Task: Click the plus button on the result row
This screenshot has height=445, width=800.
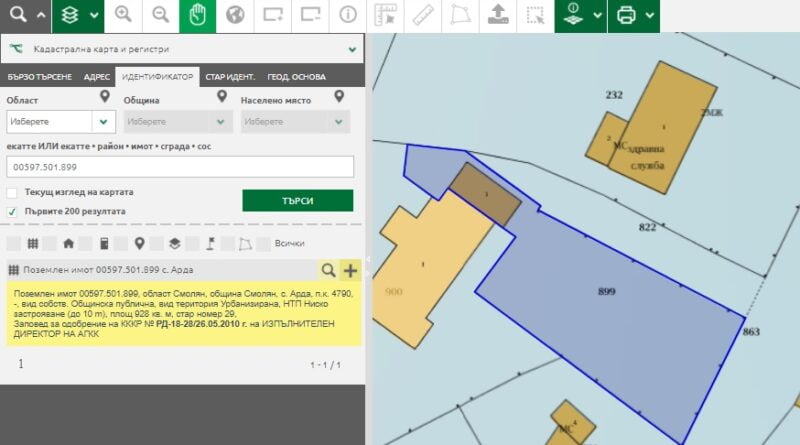Action: pyautogui.click(x=351, y=270)
